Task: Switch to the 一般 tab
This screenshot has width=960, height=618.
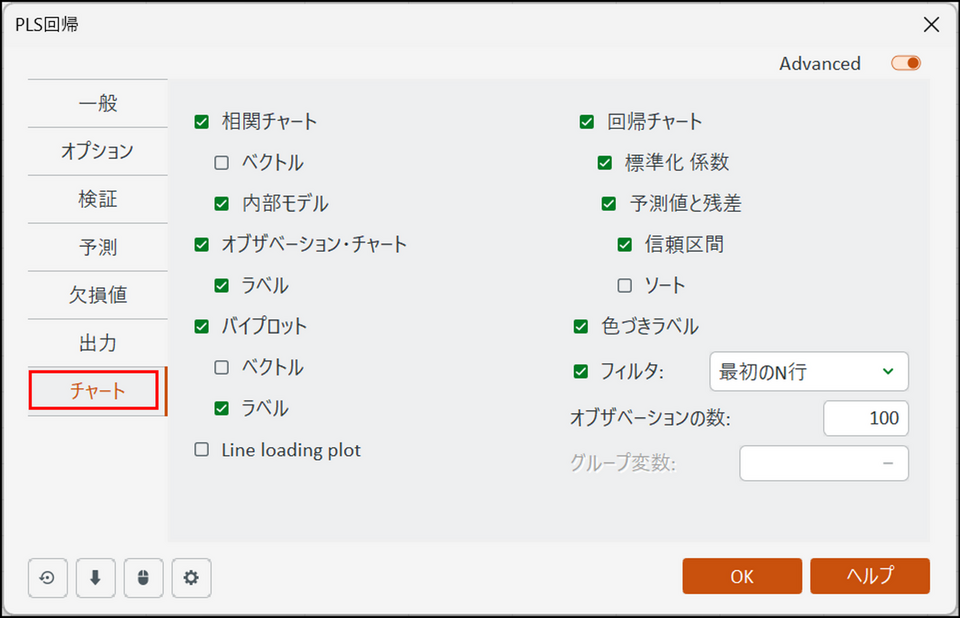Action: [98, 103]
